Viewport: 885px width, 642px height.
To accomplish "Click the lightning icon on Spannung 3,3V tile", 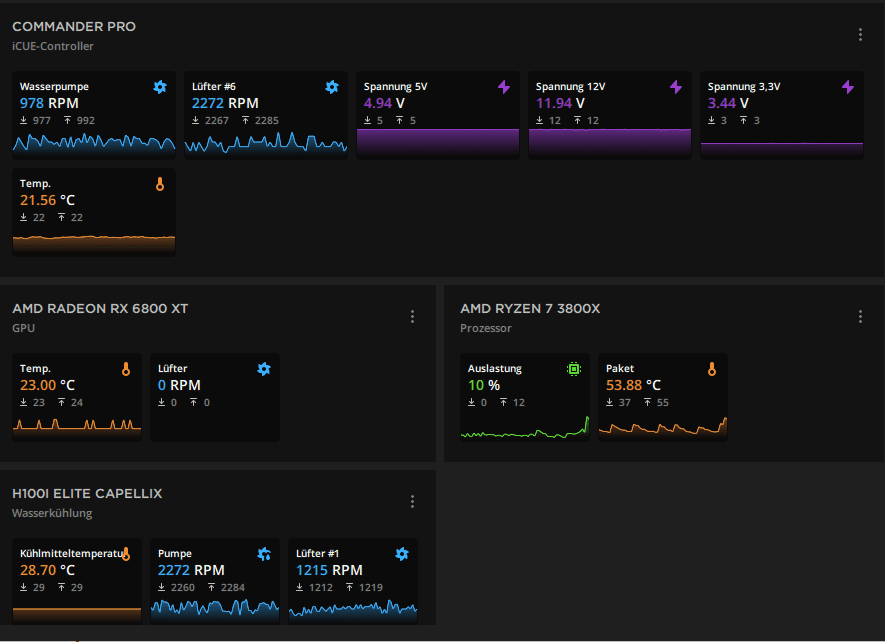I will click(848, 87).
